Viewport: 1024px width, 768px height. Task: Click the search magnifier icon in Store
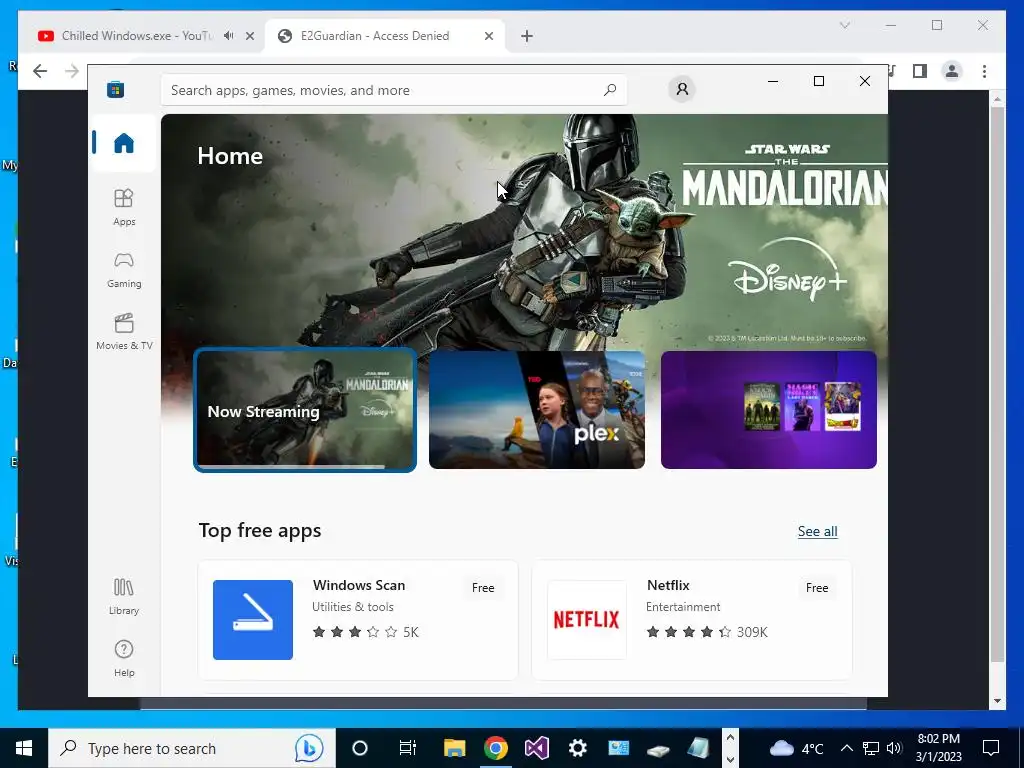click(x=610, y=90)
